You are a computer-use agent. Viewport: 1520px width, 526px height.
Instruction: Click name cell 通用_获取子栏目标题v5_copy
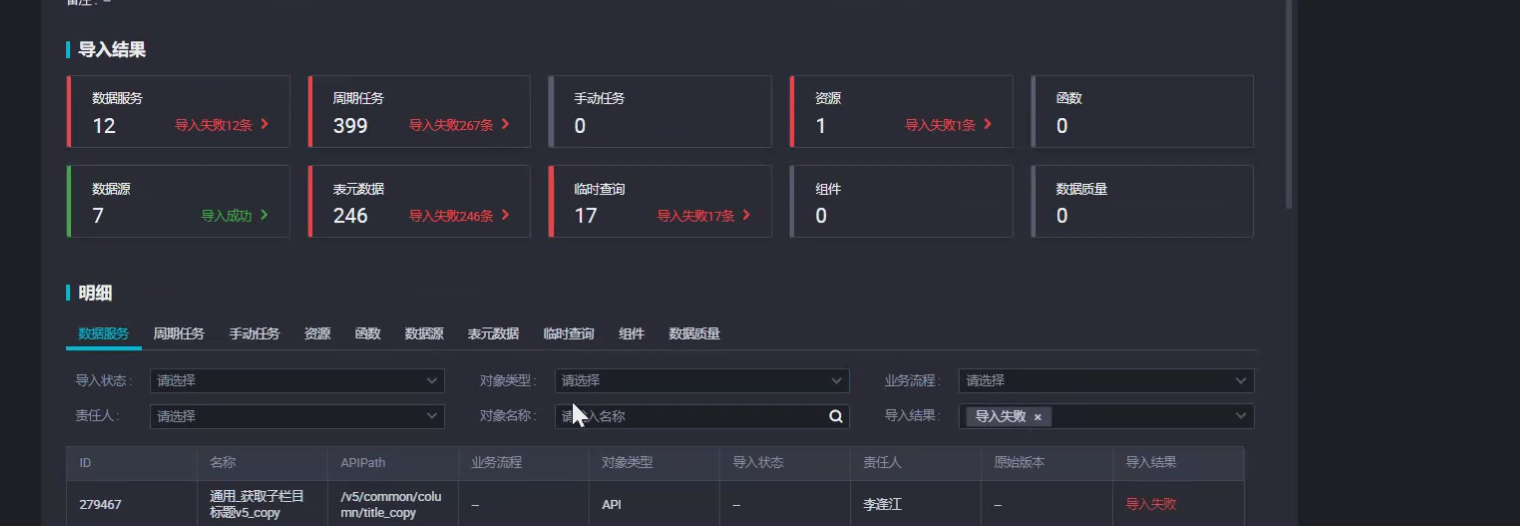pyautogui.click(x=257, y=505)
